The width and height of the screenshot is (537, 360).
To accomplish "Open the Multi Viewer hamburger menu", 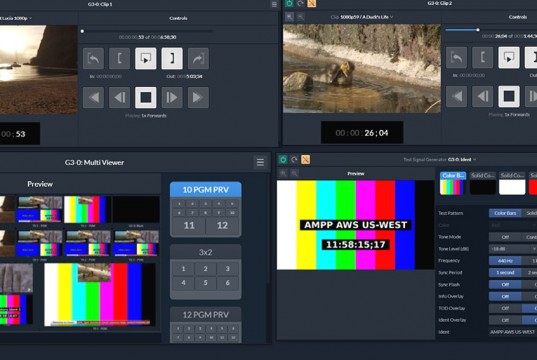I will (260, 162).
